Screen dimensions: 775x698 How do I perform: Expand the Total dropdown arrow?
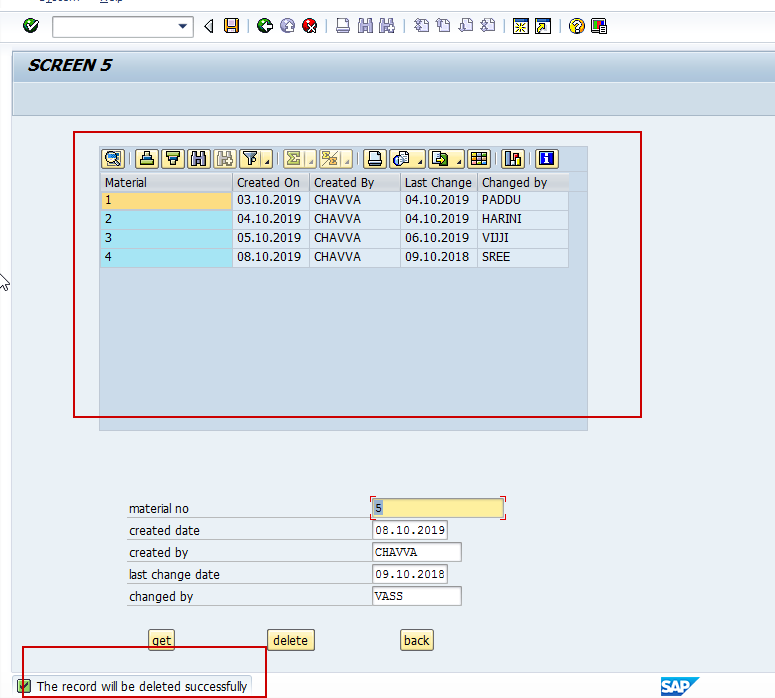(x=311, y=160)
